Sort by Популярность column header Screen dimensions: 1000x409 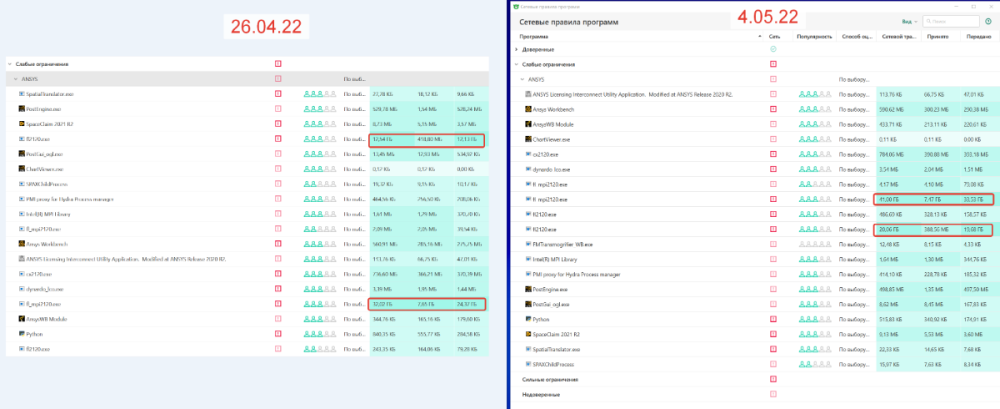click(x=814, y=36)
